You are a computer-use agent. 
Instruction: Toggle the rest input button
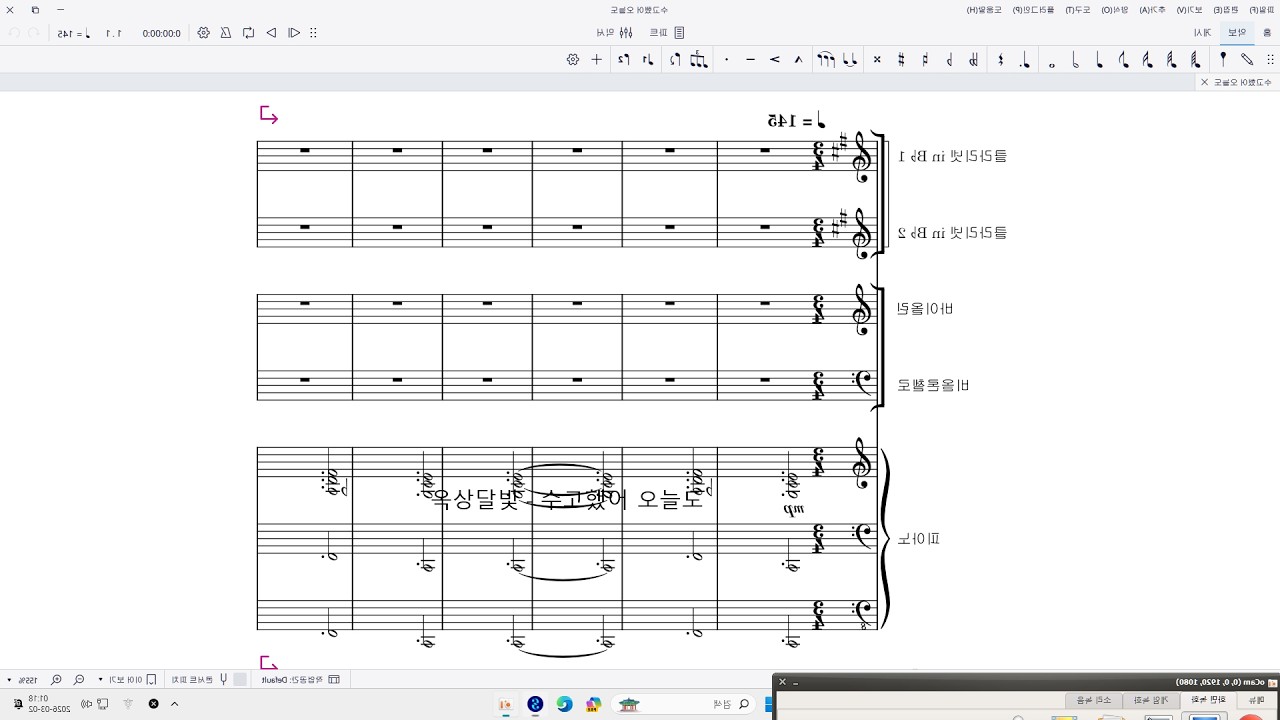coord(1001,60)
